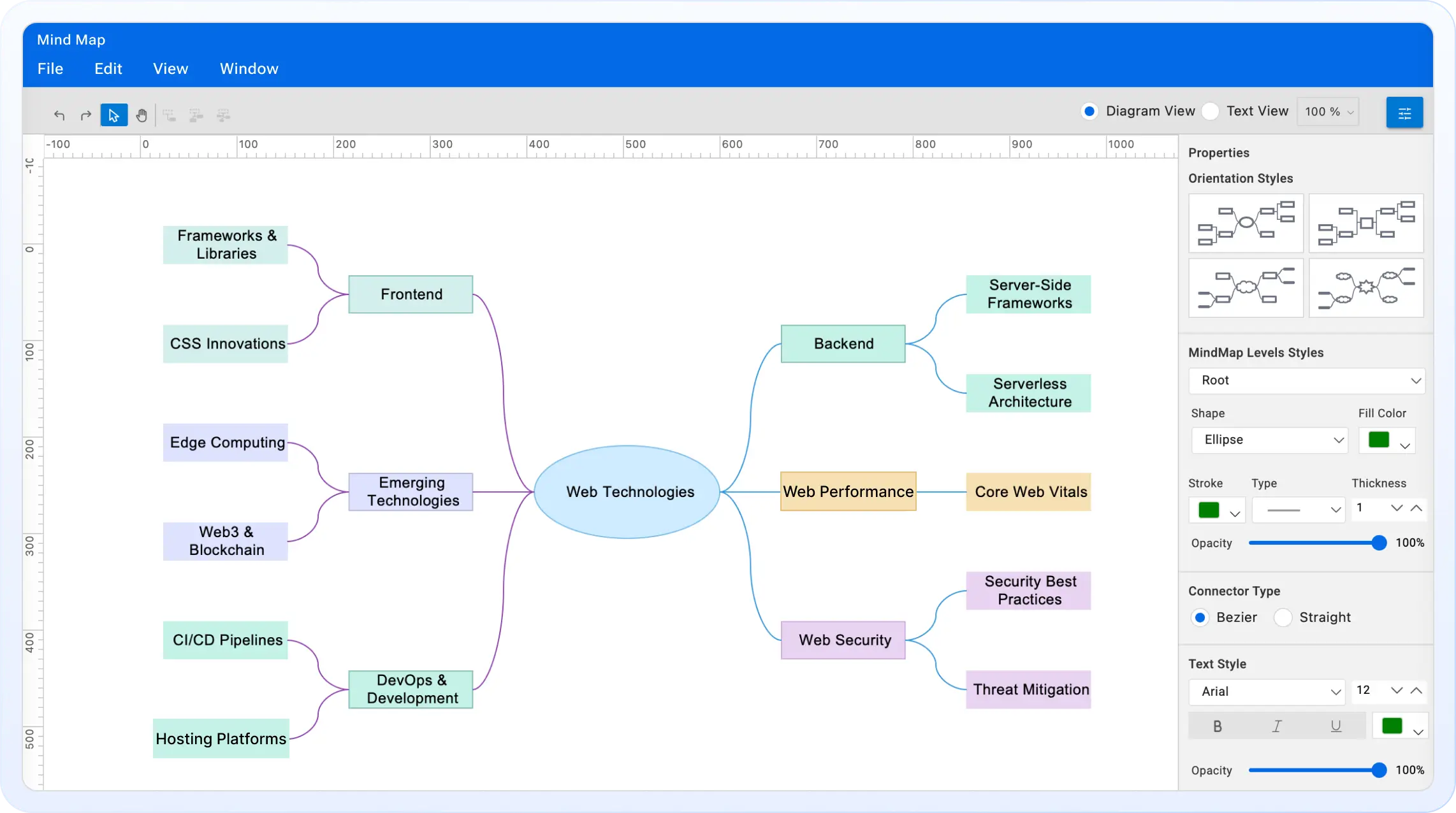The width and height of the screenshot is (1456, 813).
Task: Click the redo arrow icon
Action: pyautogui.click(x=86, y=115)
